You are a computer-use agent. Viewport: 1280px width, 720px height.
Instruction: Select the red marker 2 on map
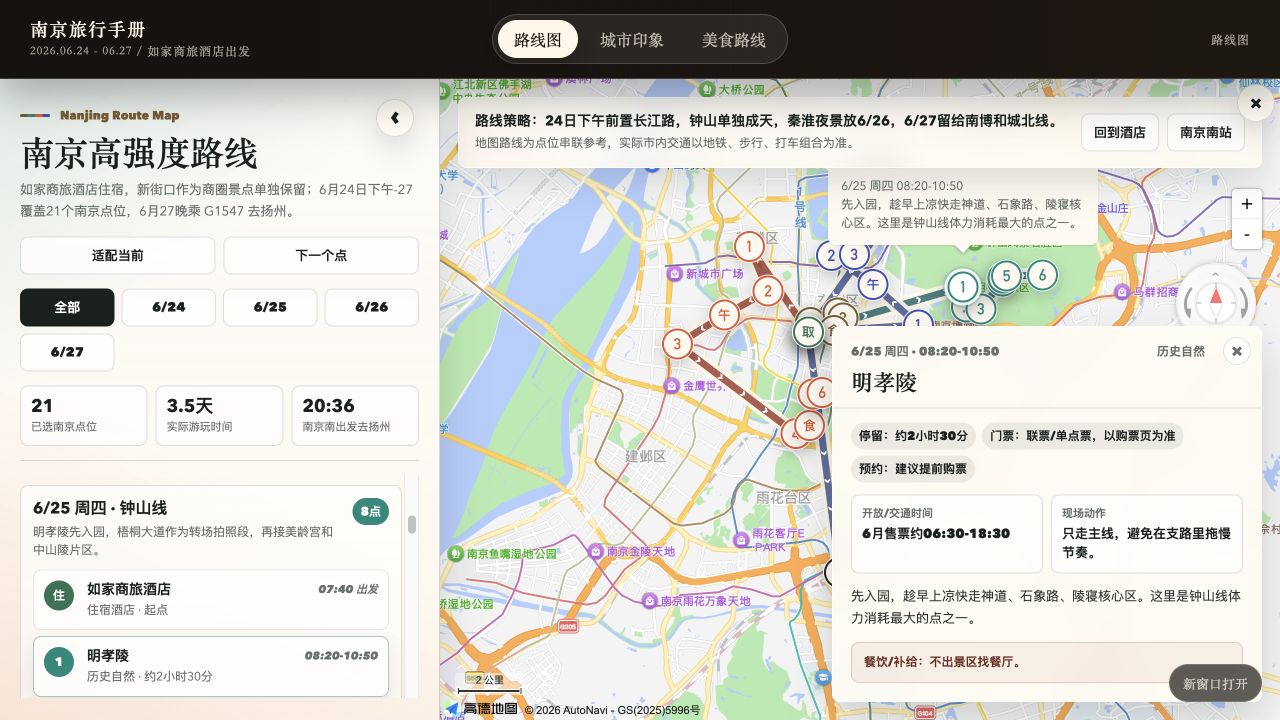click(x=767, y=292)
